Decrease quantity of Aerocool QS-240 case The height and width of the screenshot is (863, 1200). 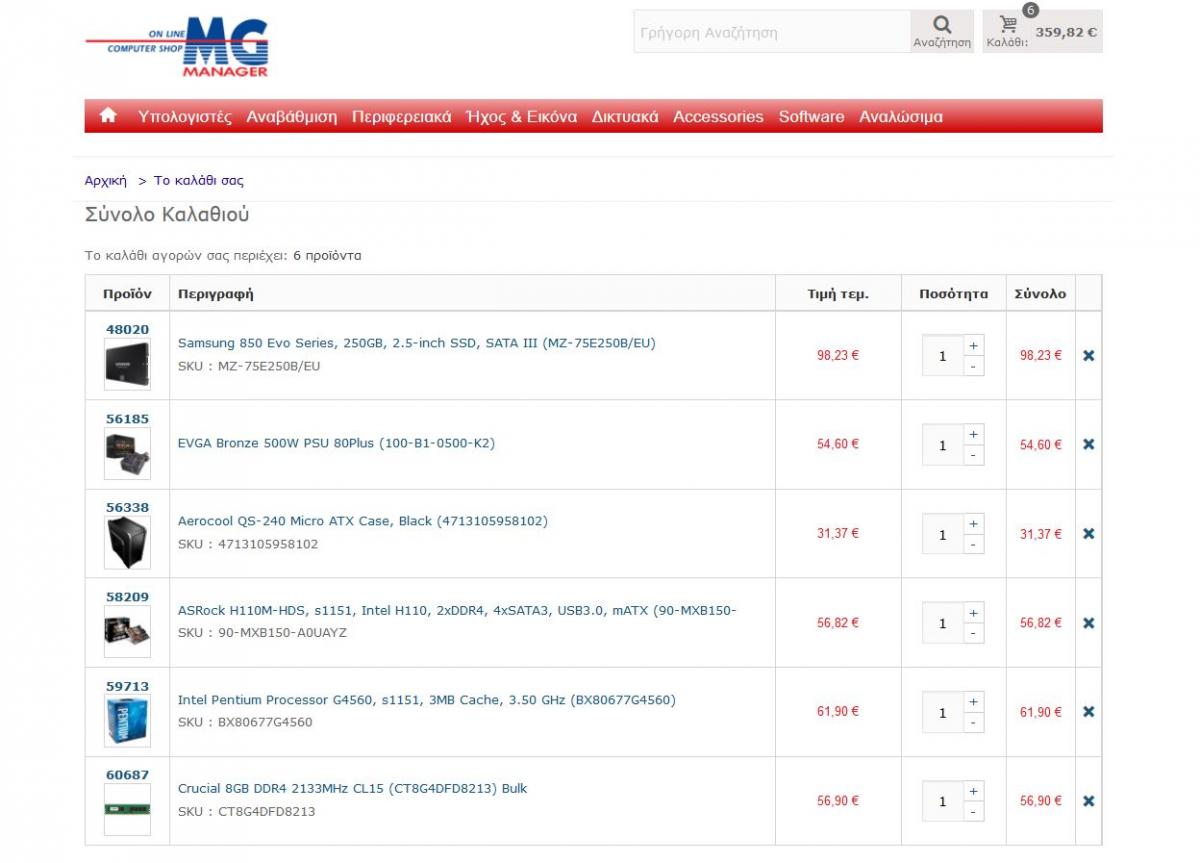click(x=973, y=544)
